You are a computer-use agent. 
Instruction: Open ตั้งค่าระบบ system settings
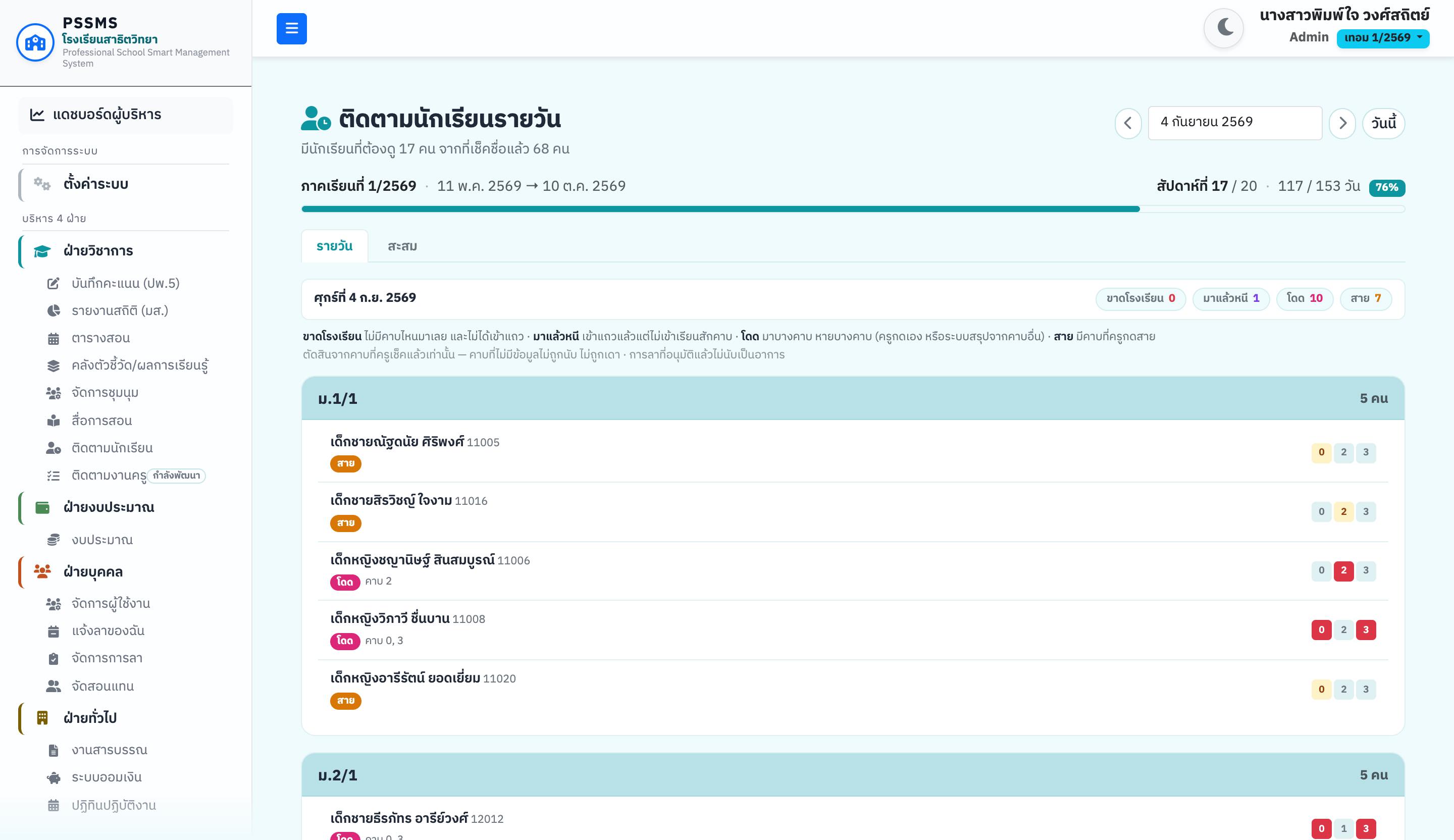(125, 184)
